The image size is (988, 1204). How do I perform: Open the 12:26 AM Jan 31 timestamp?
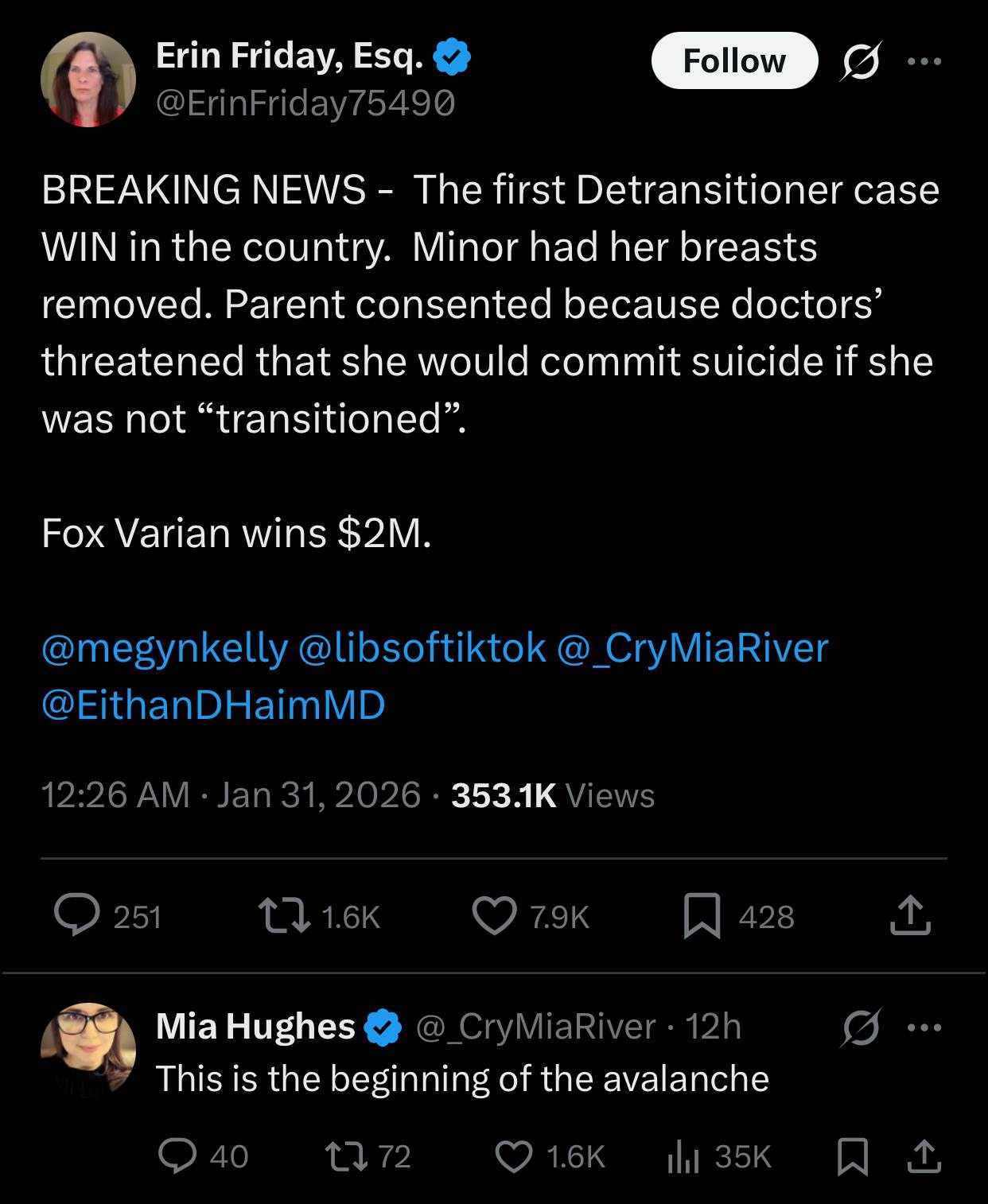[x=230, y=795]
